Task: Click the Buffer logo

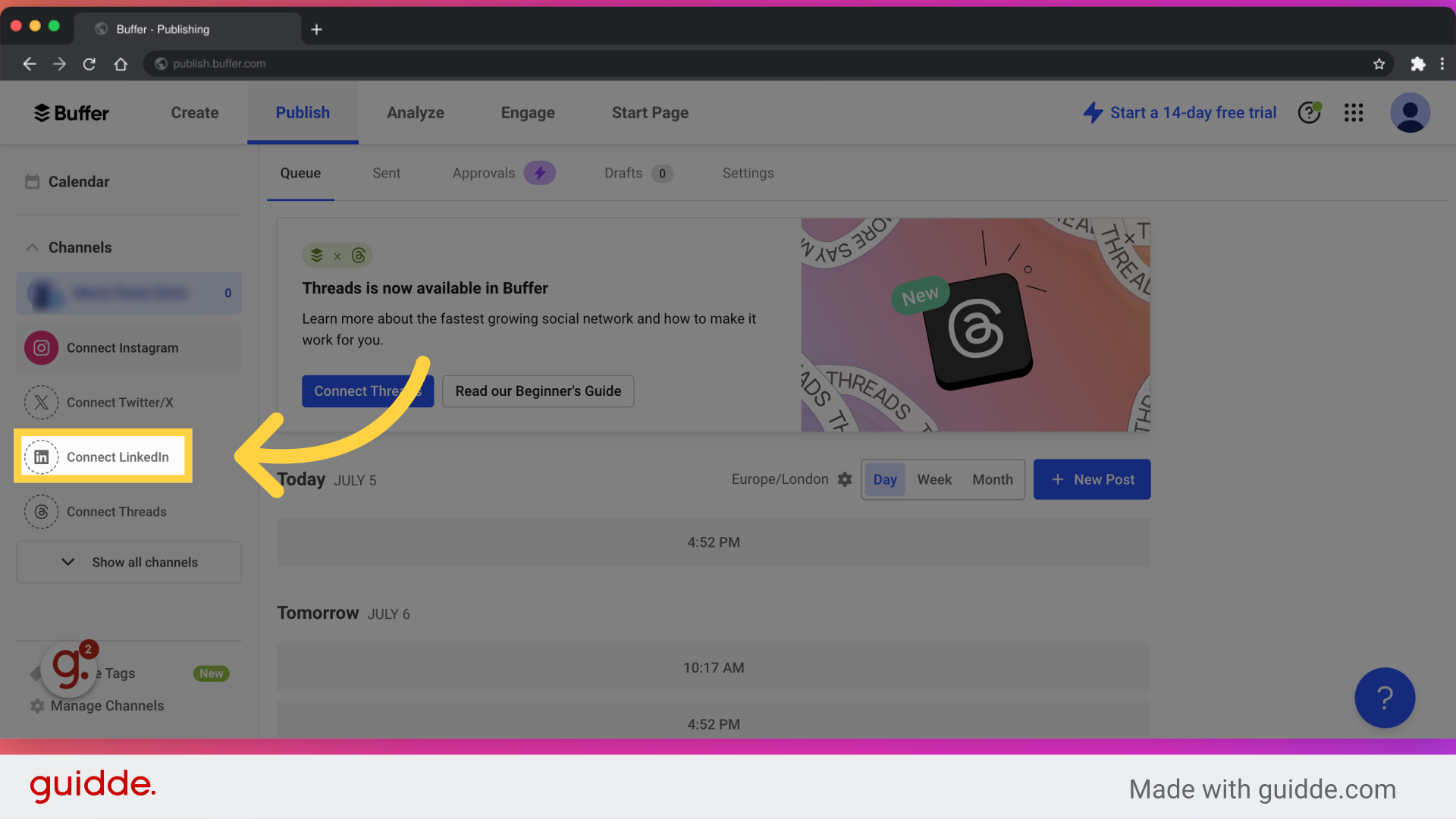Action: pos(71,112)
